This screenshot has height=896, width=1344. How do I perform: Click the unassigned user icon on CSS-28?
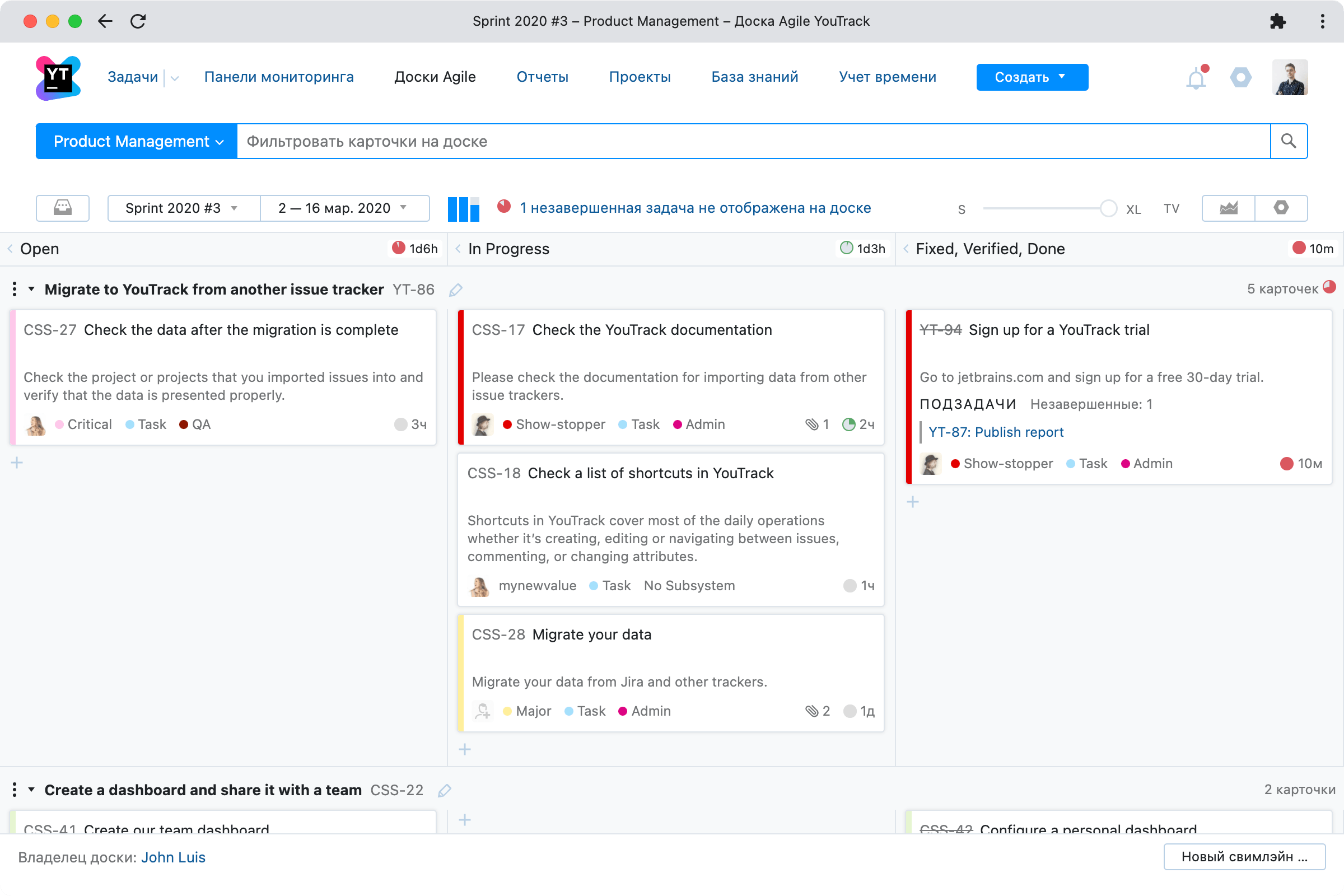[x=483, y=711]
